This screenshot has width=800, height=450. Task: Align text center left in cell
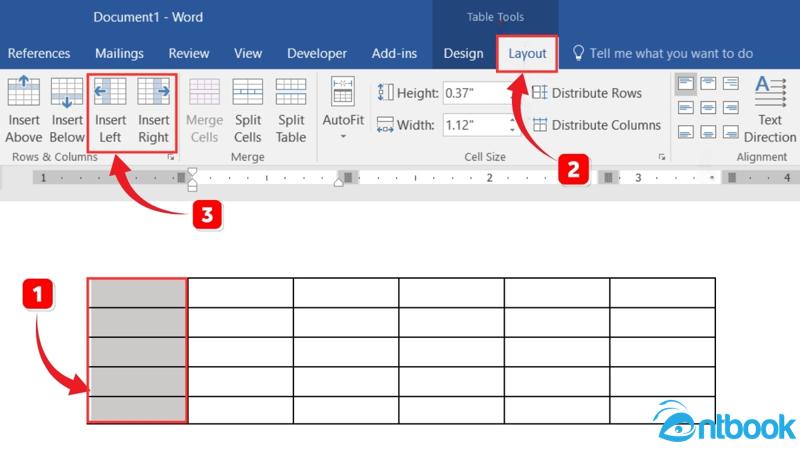coord(685,108)
